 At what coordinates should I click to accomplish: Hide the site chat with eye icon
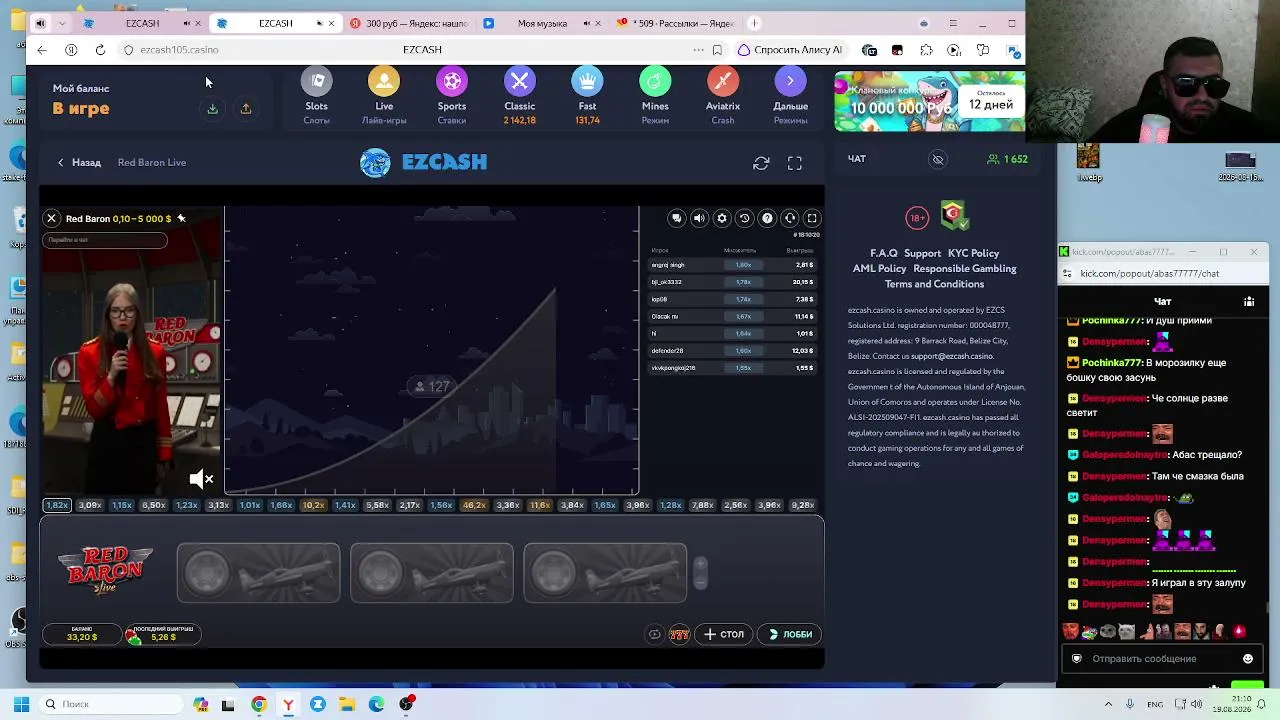coord(938,159)
